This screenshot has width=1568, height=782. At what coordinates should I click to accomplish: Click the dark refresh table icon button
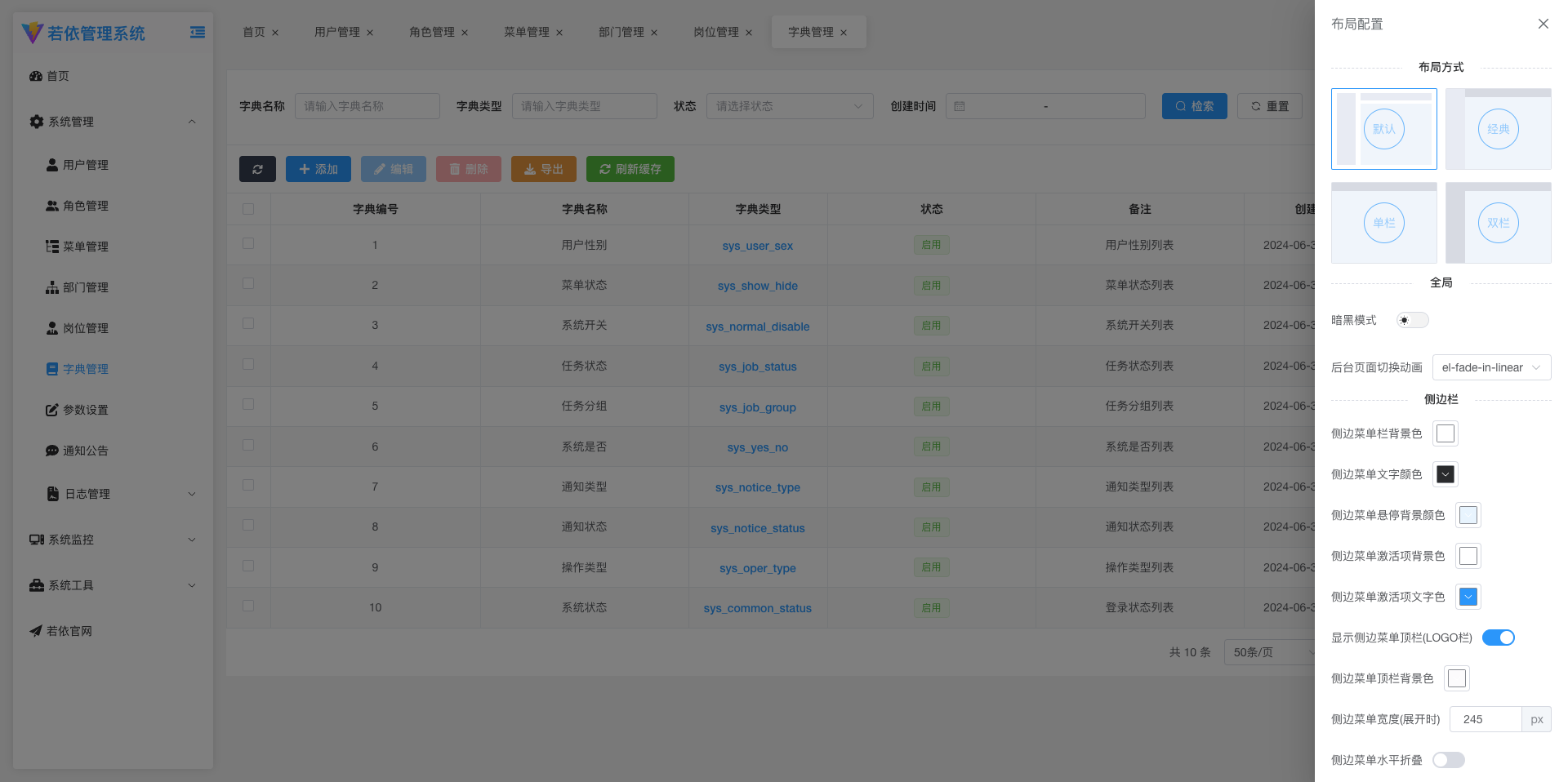[257, 169]
